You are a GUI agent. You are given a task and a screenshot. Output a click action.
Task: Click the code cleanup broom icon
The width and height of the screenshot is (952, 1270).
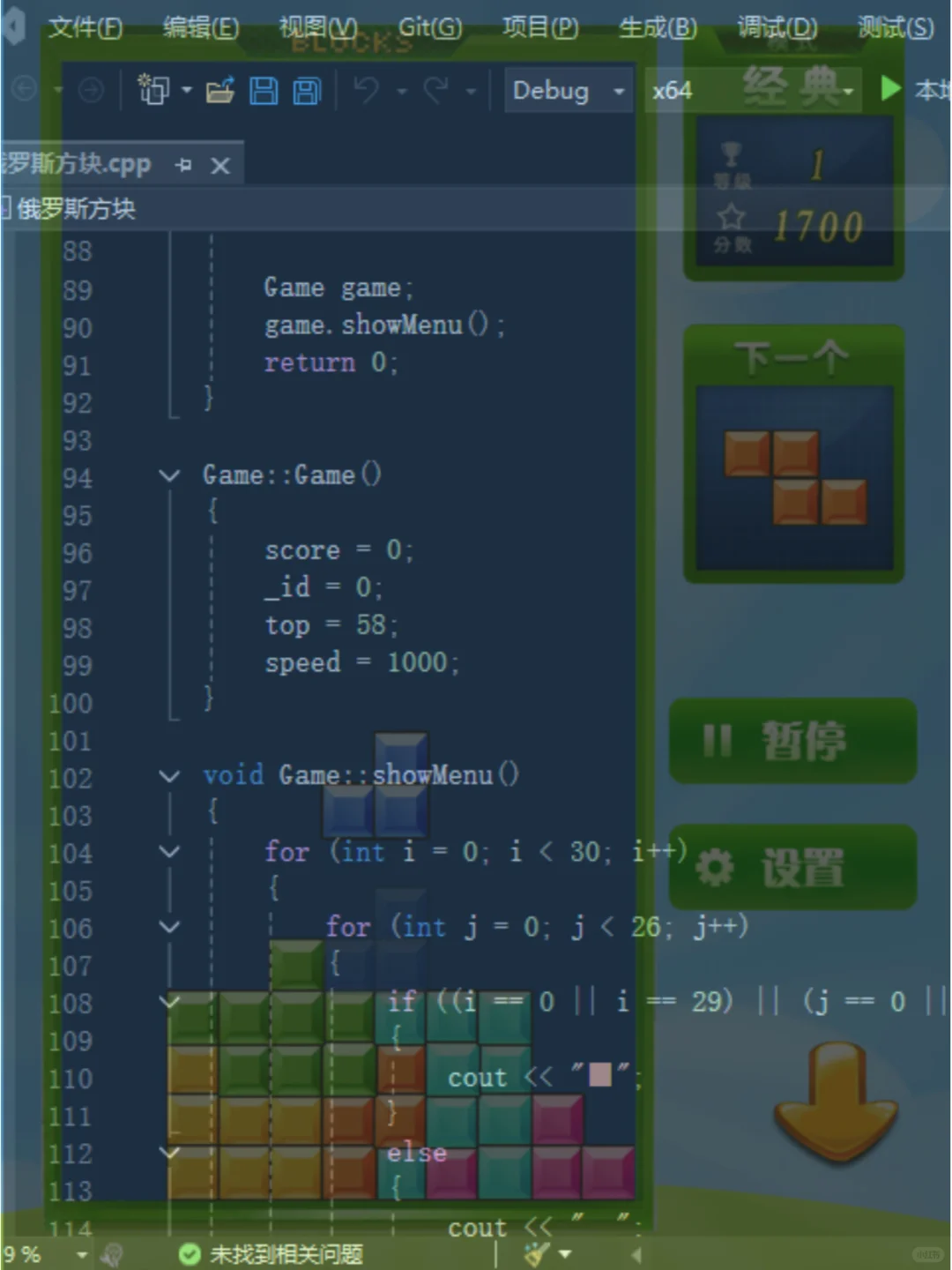pyautogui.click(x=536, y=1254)
